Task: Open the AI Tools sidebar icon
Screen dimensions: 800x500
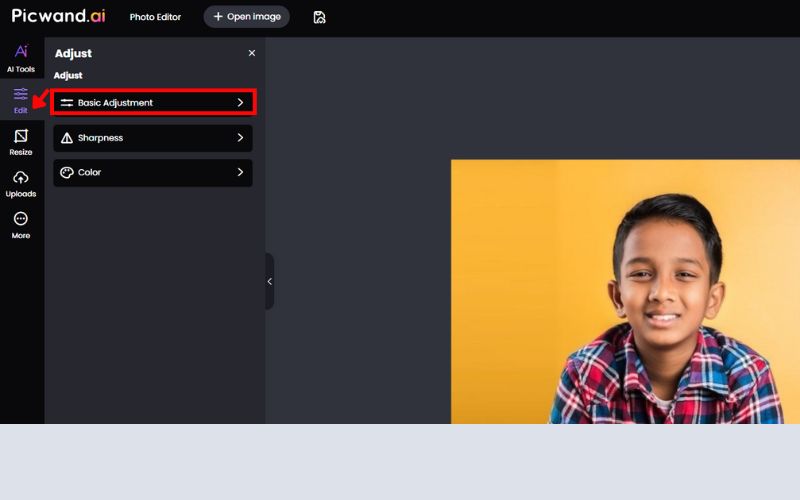Action: [x=21, y=53]
